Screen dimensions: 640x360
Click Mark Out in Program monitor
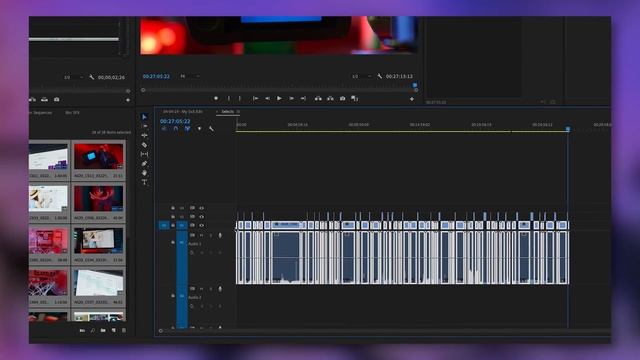point(240,98)
